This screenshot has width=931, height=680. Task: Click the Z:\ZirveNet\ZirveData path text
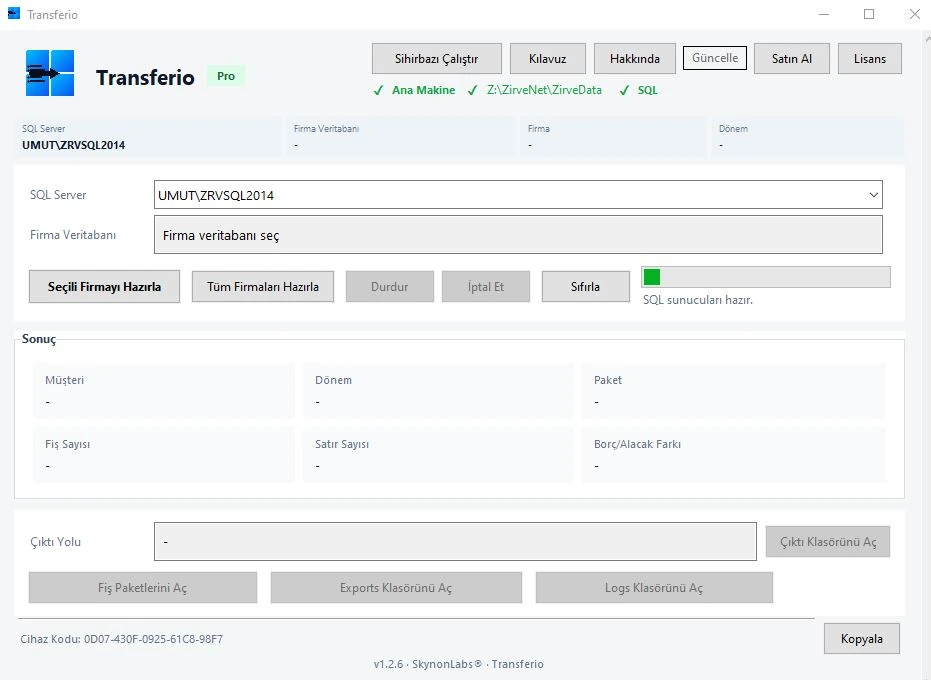click(544, 90)
